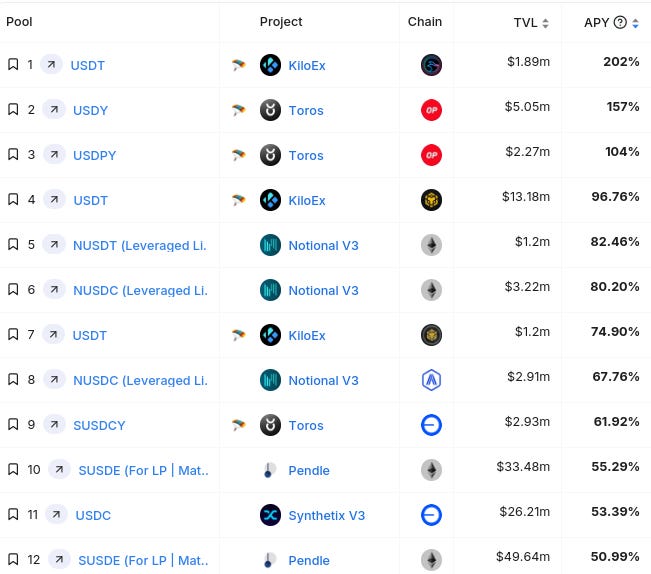Click Base chain icon in row 11
651x574 pixels.
pos(431,515)
